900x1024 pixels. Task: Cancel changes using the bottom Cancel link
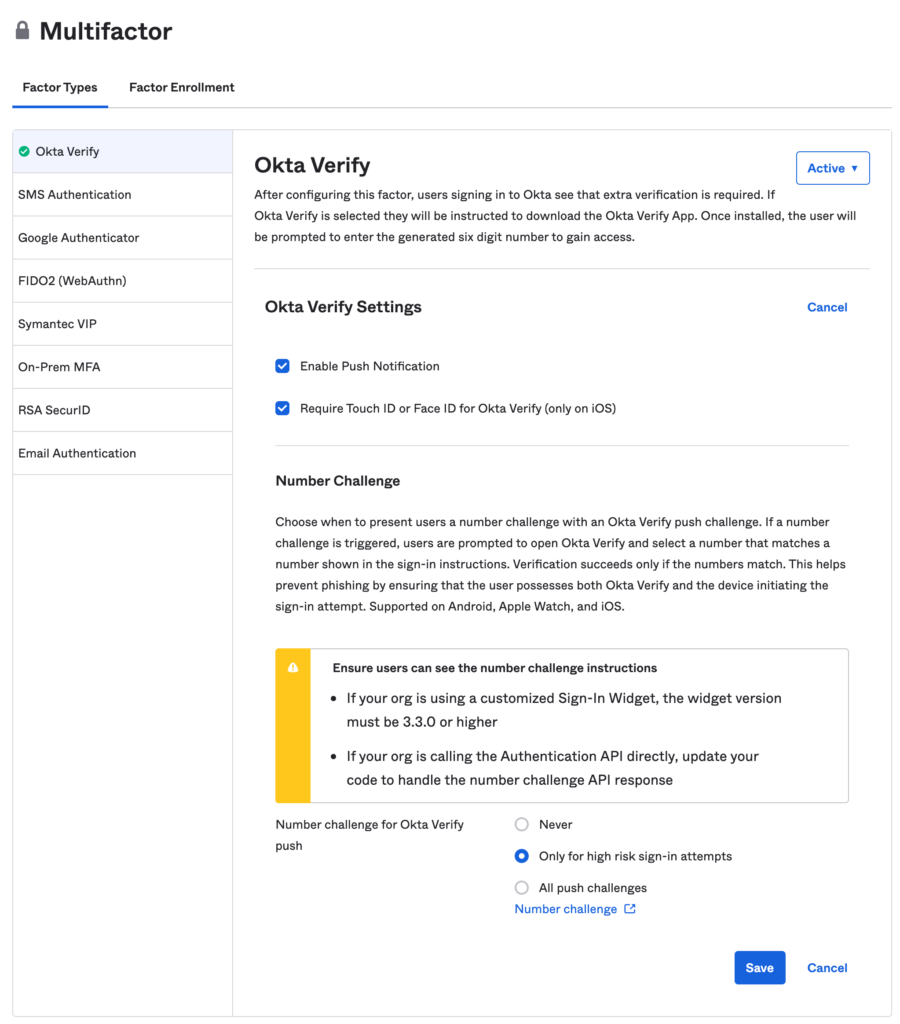click(827, 967)
